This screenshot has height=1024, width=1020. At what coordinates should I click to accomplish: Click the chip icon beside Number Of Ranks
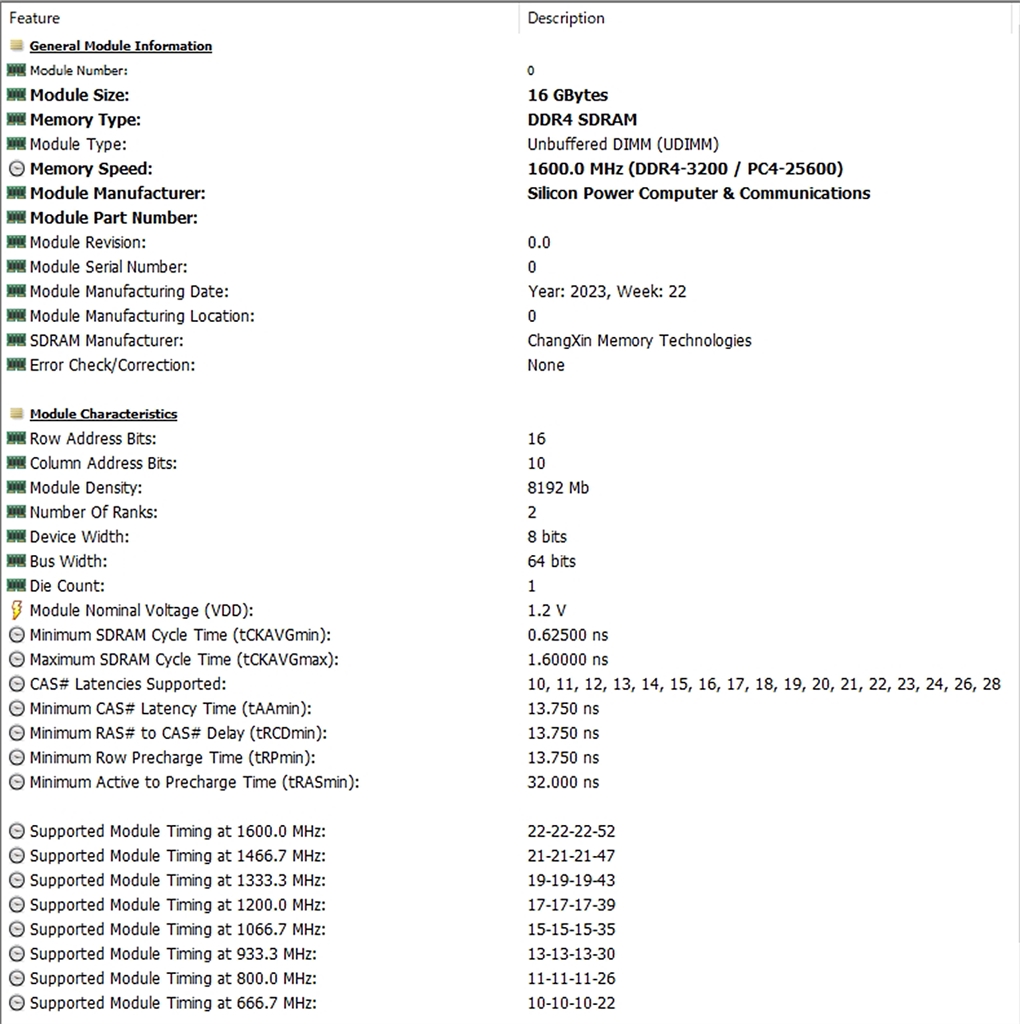tap(16, 512)
